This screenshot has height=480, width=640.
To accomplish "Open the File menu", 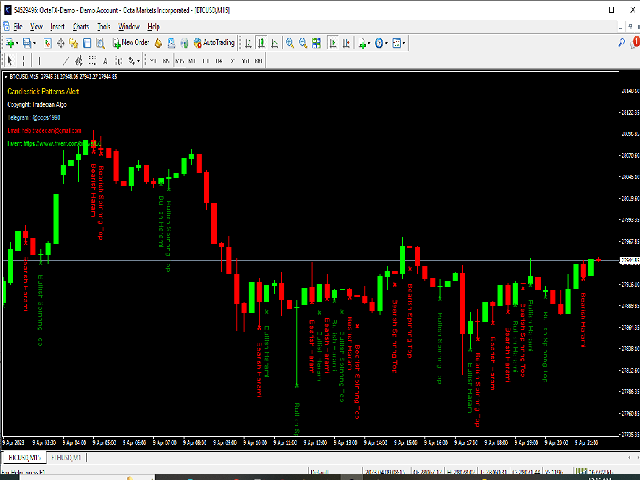I will point(18,27).
